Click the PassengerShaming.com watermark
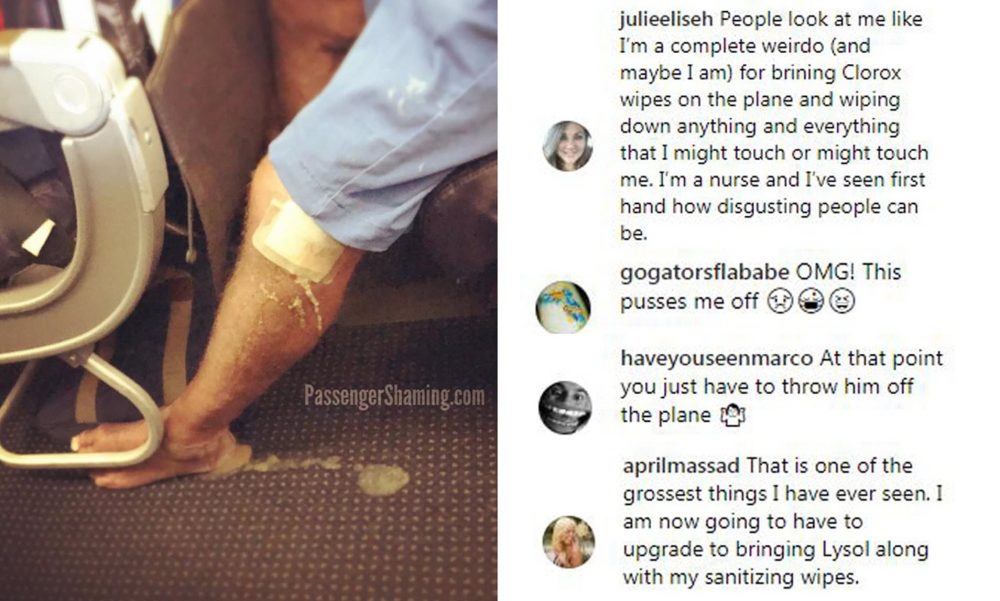Image resolution: width=1000 pixels, height=601 pixels. click(394, 396)
